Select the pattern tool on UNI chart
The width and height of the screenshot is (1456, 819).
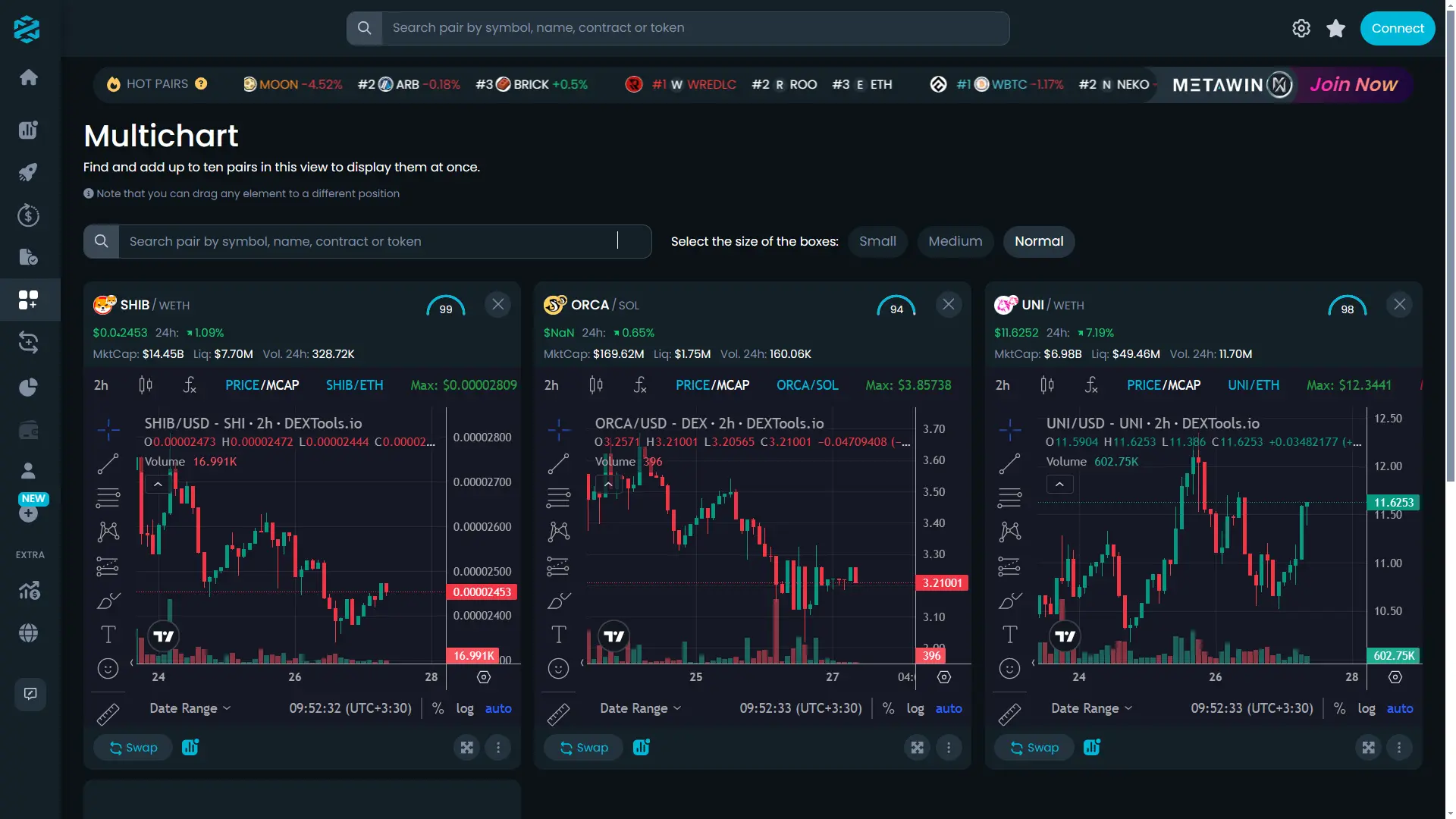point(1009,532)
